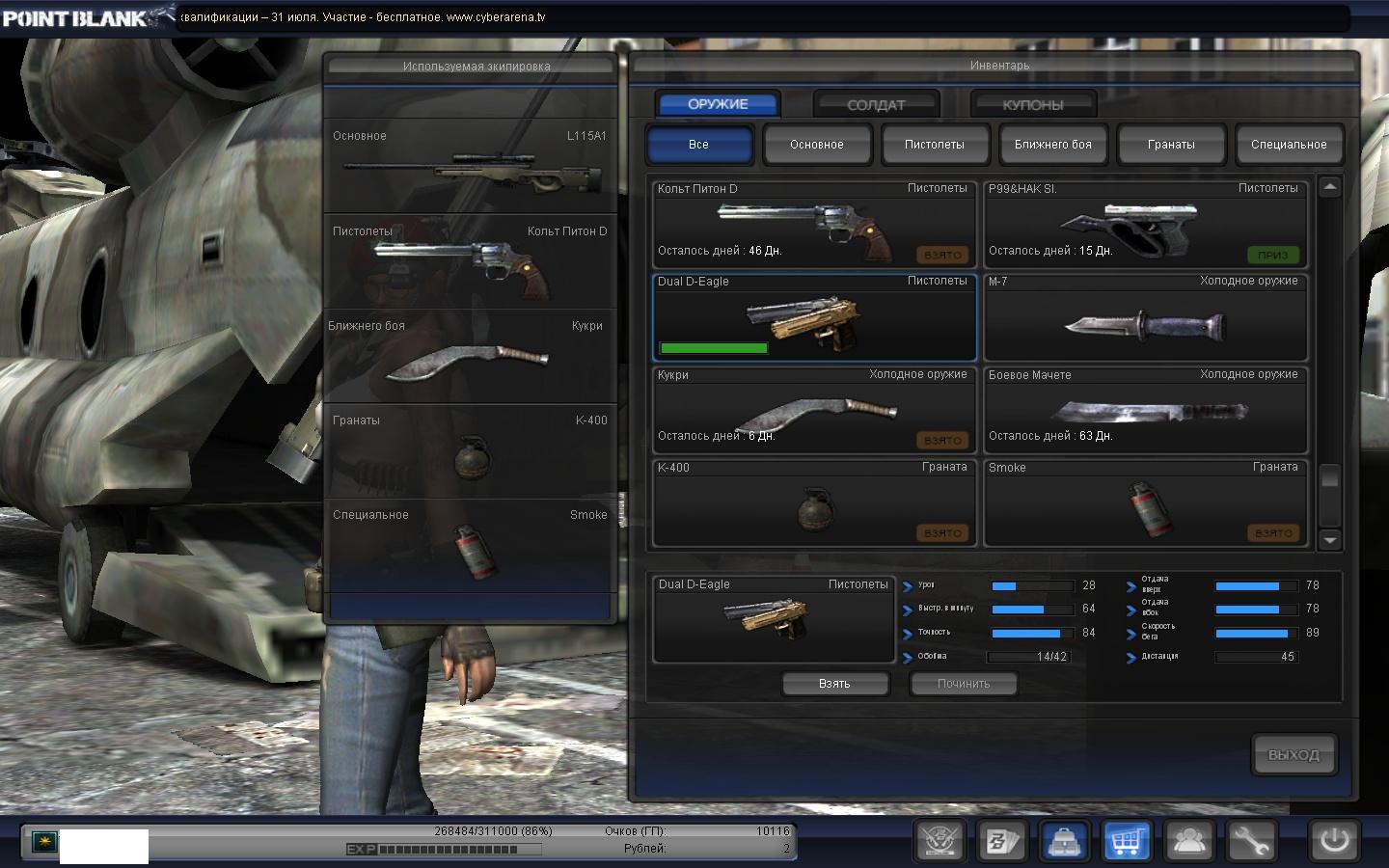
Task: Switch to the СОЛДАТ tab
Action: click(876, 104)
